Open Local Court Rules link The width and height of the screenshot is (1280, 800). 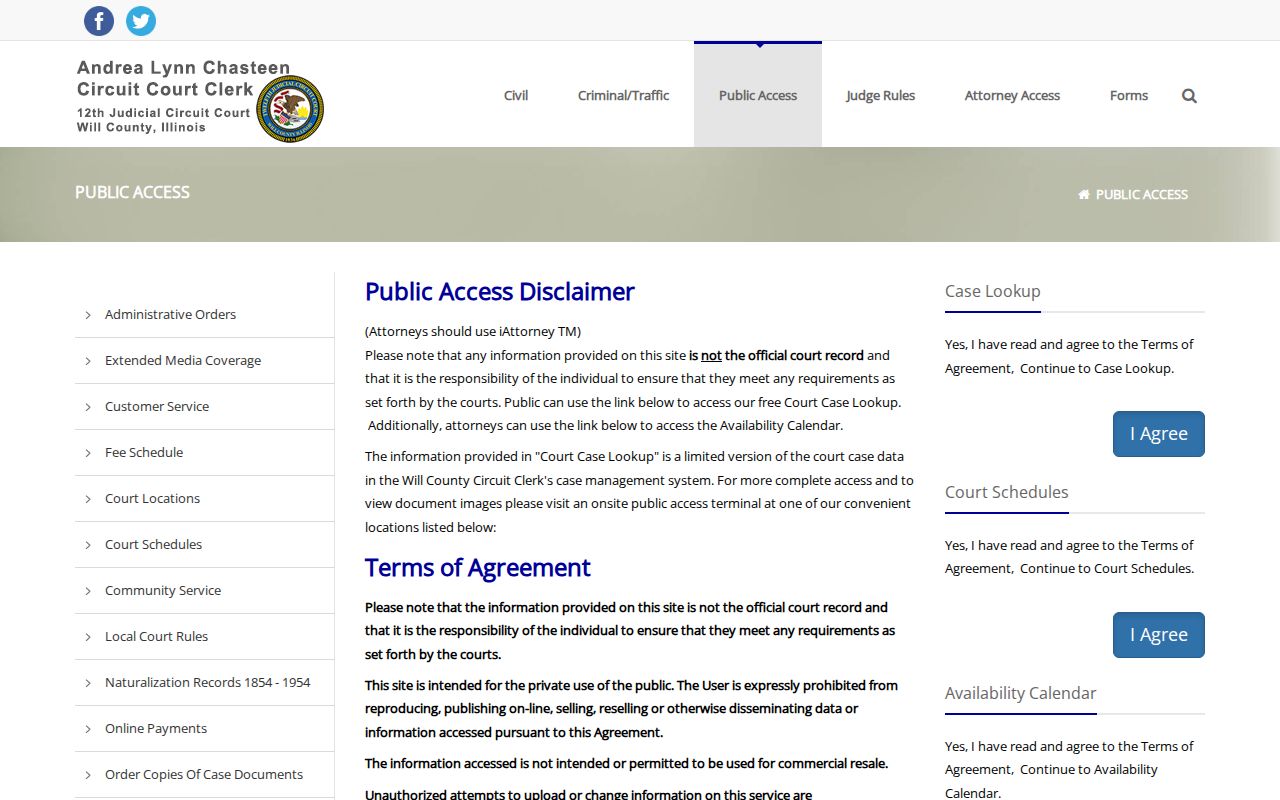(157, 636)
